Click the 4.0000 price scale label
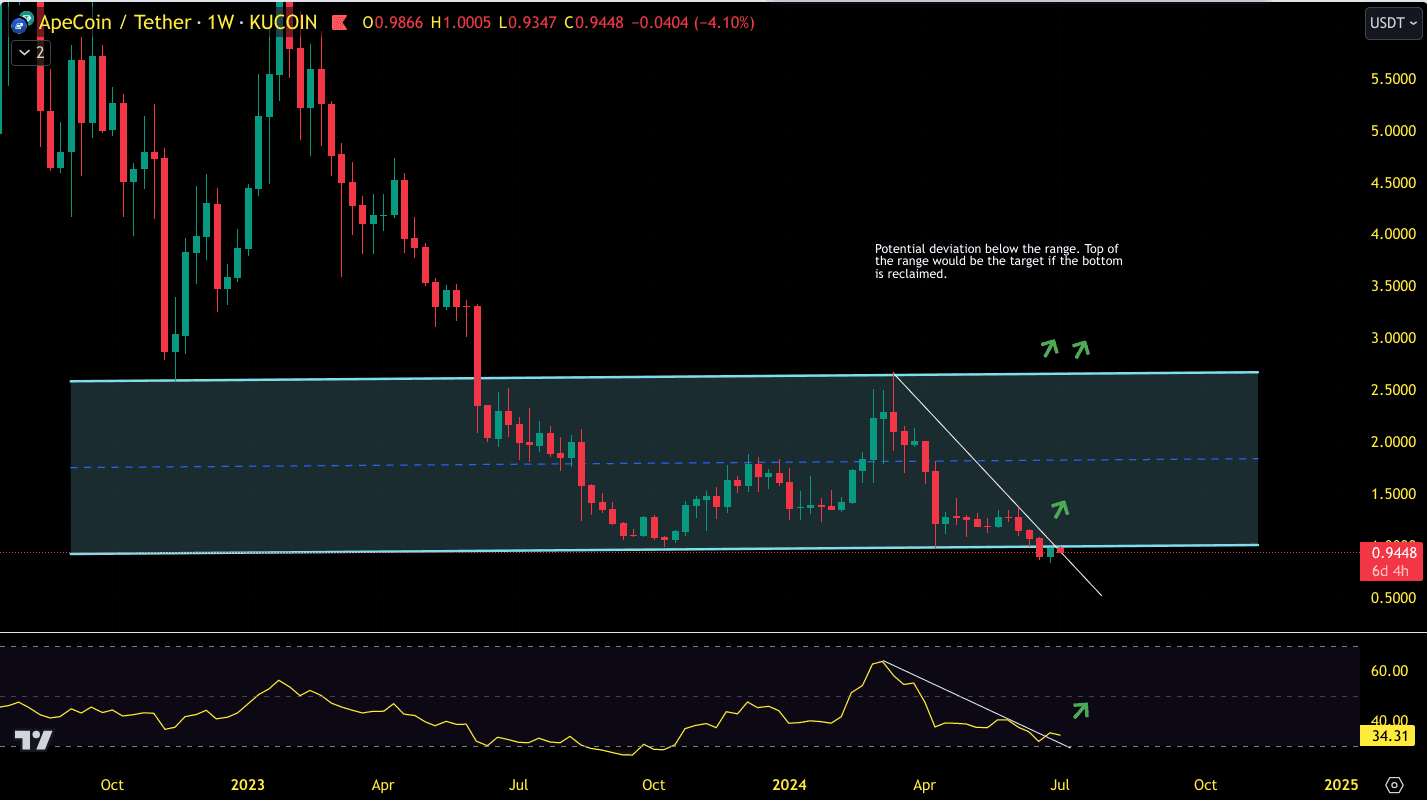The width and height of the screenshot is (1427, 800). [x=1394, y=234]
